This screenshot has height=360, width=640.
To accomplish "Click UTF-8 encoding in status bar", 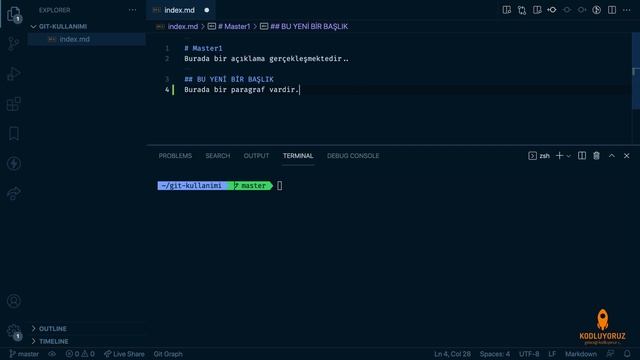I will [x=529, y=354].
